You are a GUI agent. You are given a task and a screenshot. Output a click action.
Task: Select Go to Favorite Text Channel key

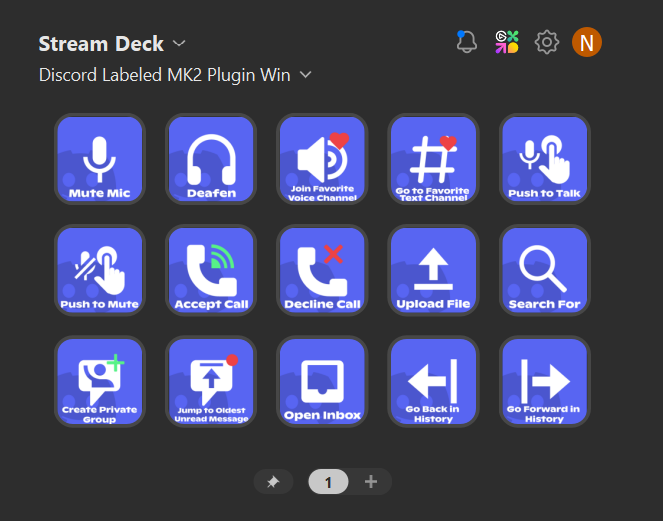click(x=433, y=159)
